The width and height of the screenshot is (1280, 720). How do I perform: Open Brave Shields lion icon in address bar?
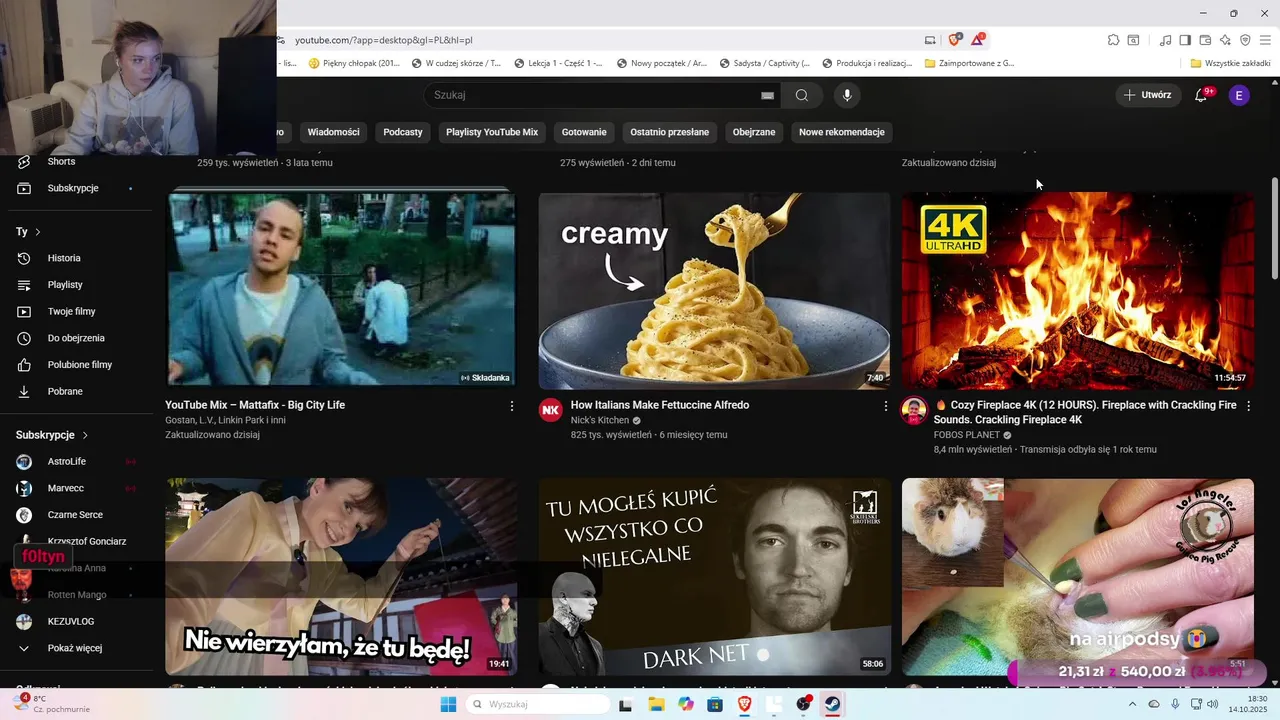954,40
